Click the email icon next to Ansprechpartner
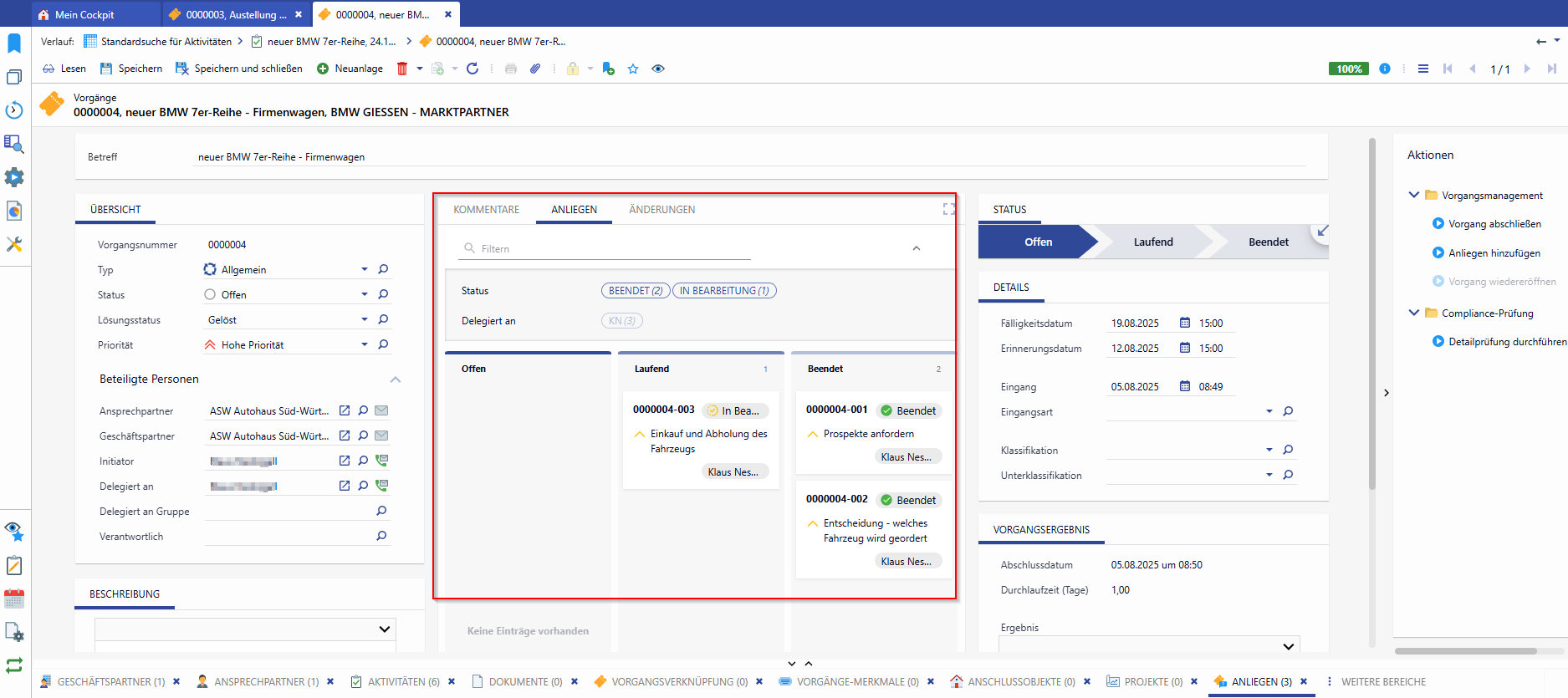The width and height of the screenshot is (1568, 698). [x=381, y=410]
